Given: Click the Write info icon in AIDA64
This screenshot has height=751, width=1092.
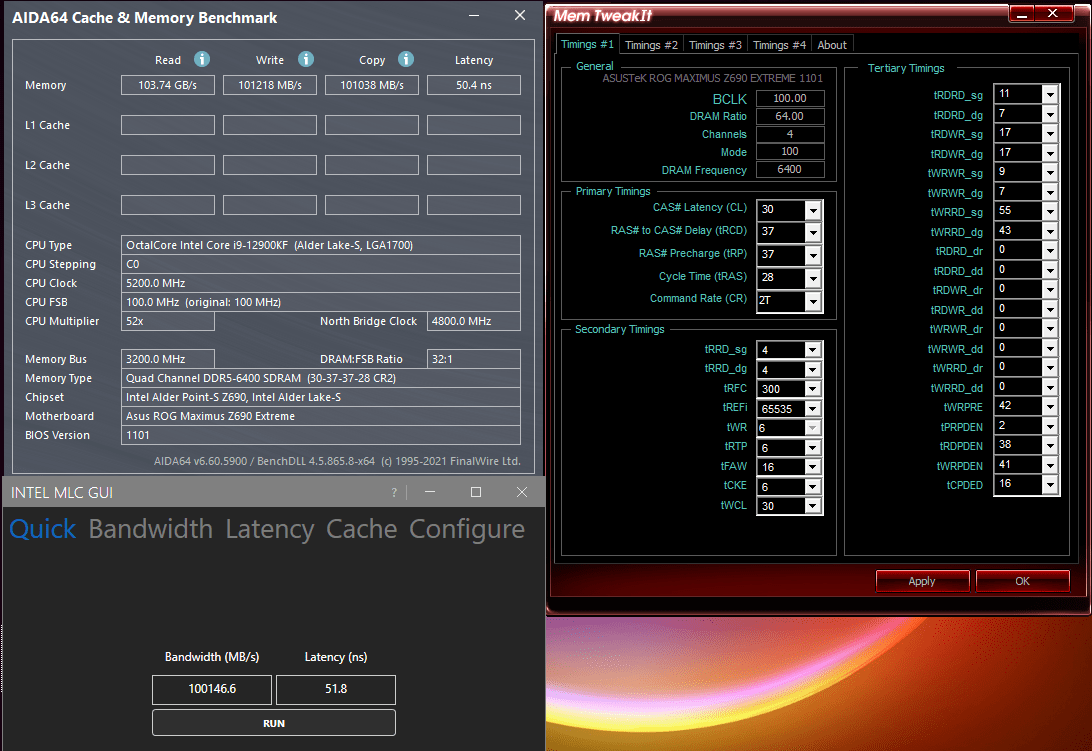Looking at the screenshot, I should click(306, 59).
